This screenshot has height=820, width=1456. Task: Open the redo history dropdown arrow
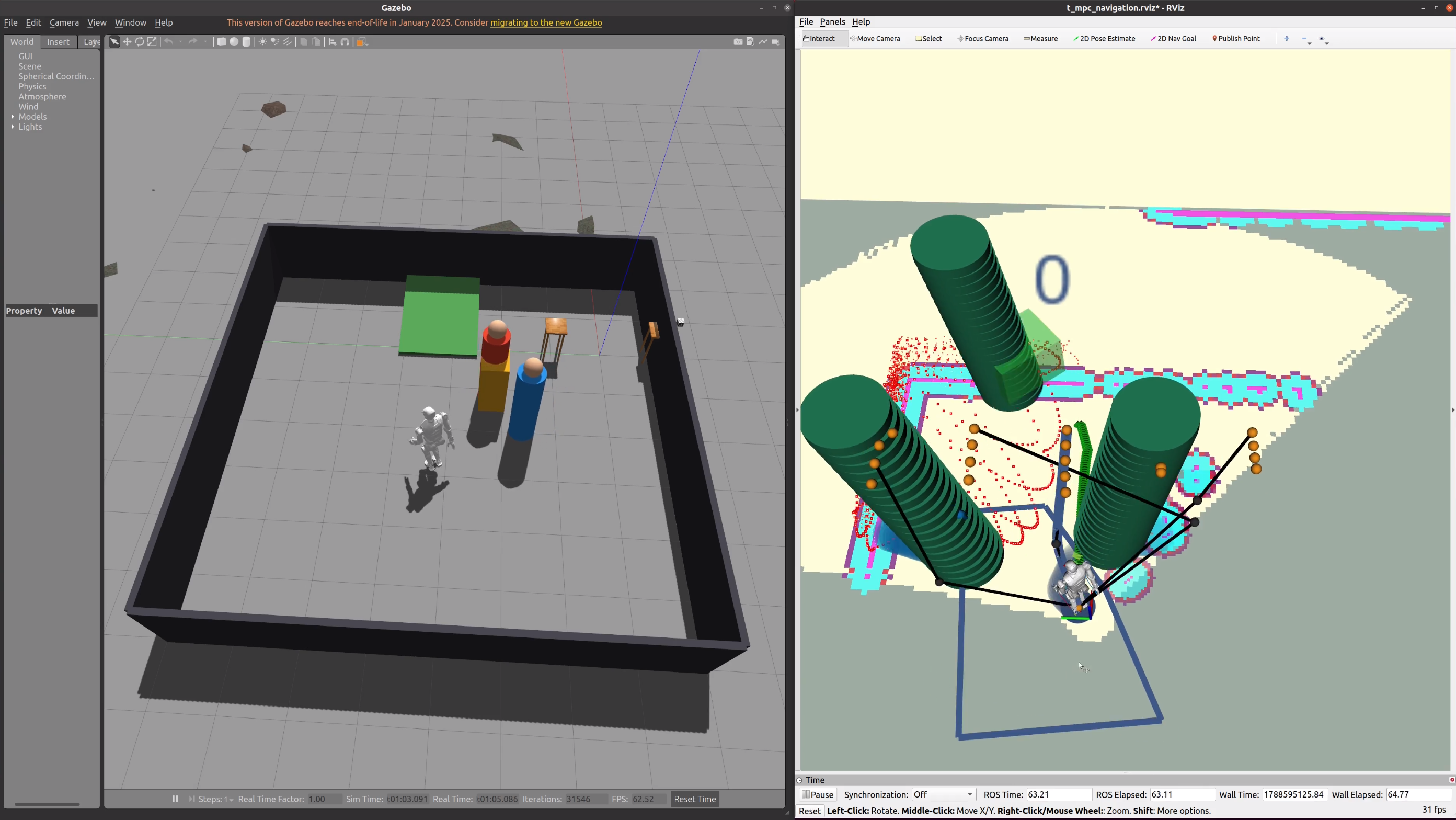pos(205,42)
